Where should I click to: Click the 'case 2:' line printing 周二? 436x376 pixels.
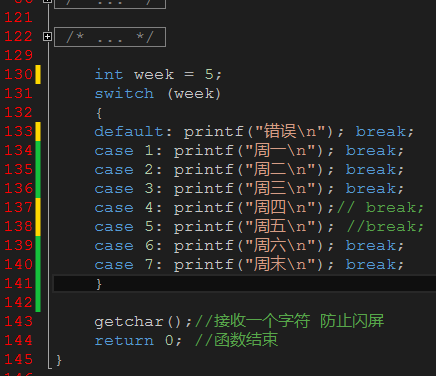249,170
